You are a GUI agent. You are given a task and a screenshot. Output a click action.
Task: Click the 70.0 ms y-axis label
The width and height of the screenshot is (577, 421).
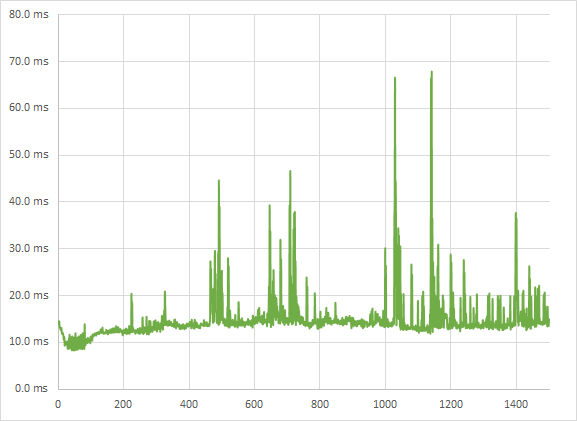(x=29, y=61)
